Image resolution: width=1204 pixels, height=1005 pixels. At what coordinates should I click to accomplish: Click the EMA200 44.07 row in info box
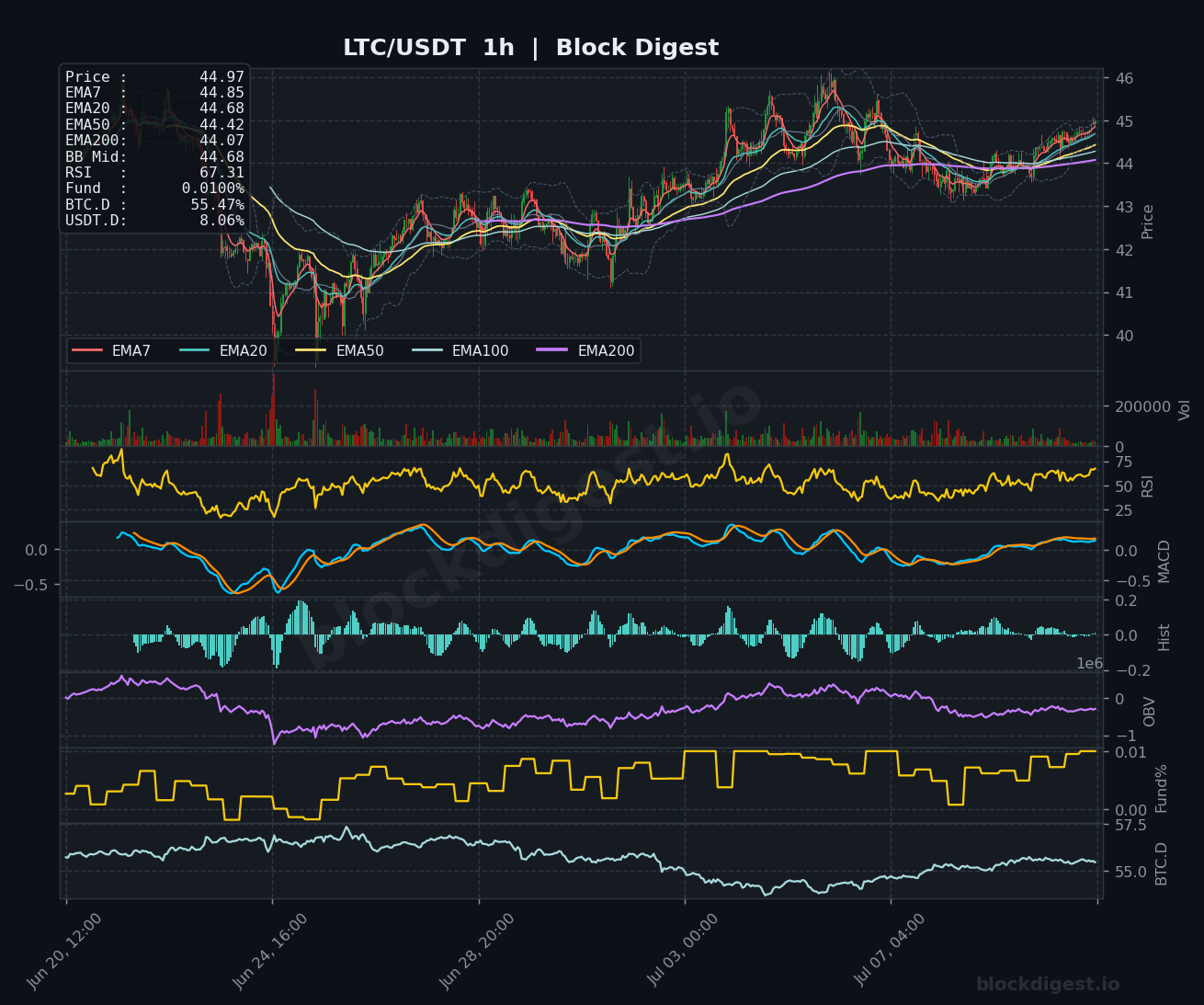pyautogui.click(x=154, y=141)
